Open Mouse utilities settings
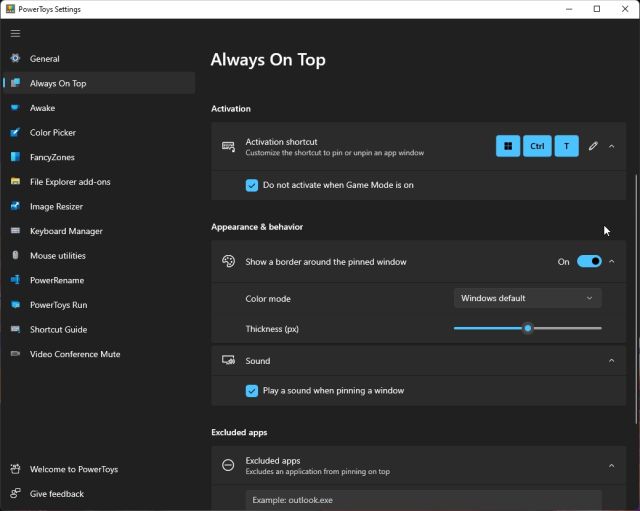This screenshot has height=511, width=640. coord(99,255)
